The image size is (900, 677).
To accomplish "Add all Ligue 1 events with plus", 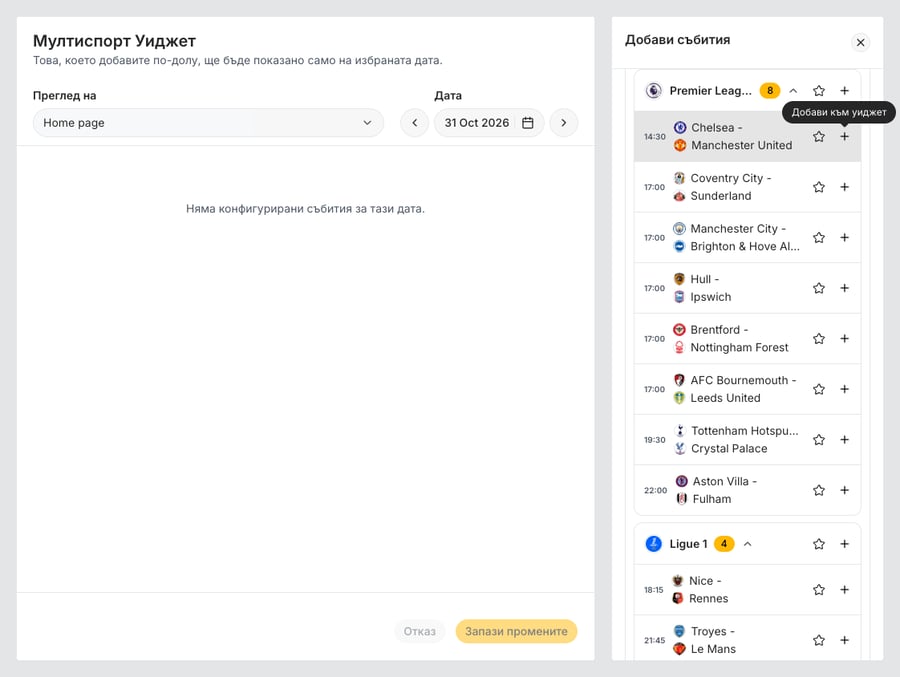I will click(x=844, y=544).
